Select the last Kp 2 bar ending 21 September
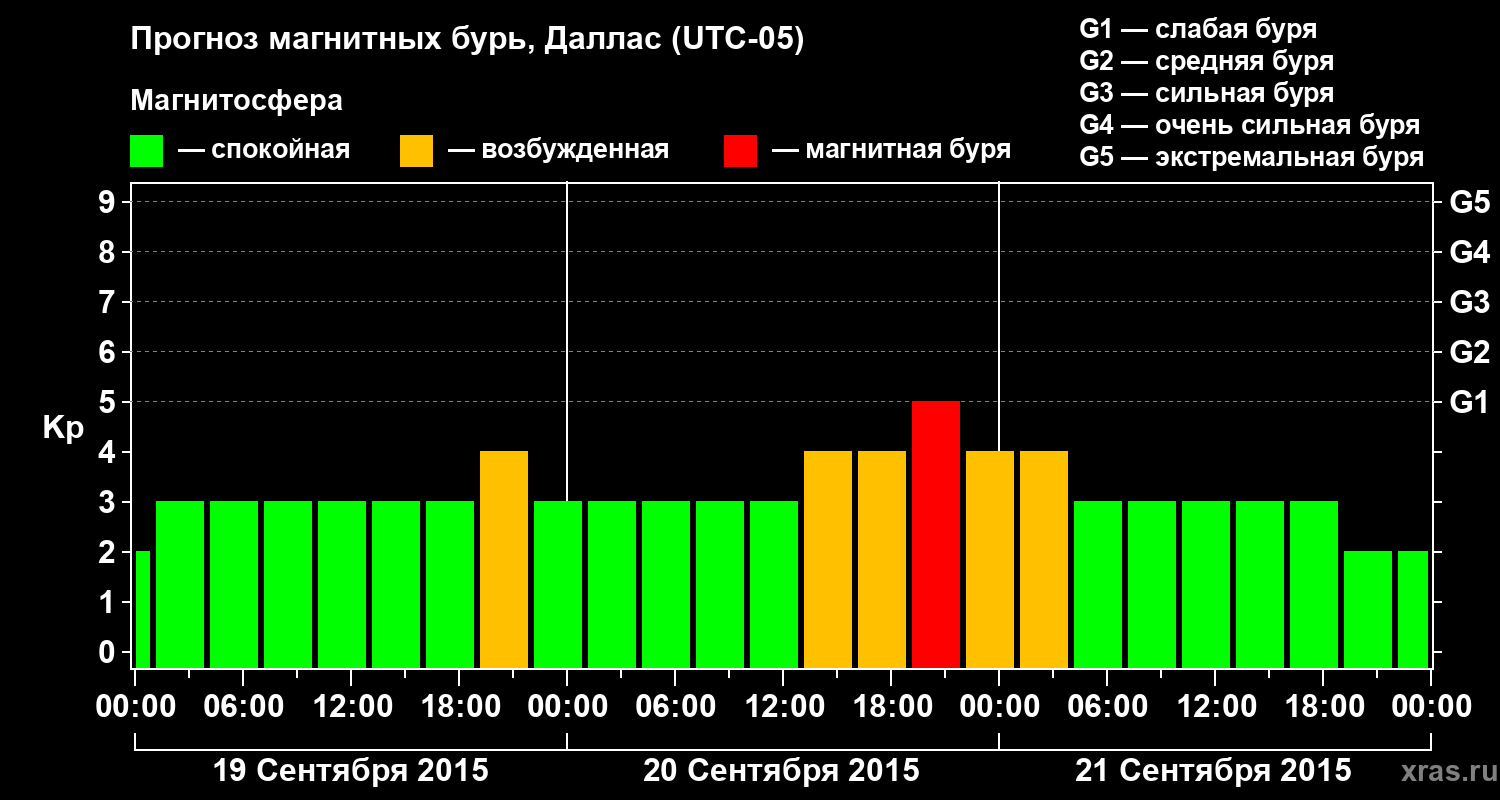The width and height of the screenshot is (1500, 800). (1413, 610)
